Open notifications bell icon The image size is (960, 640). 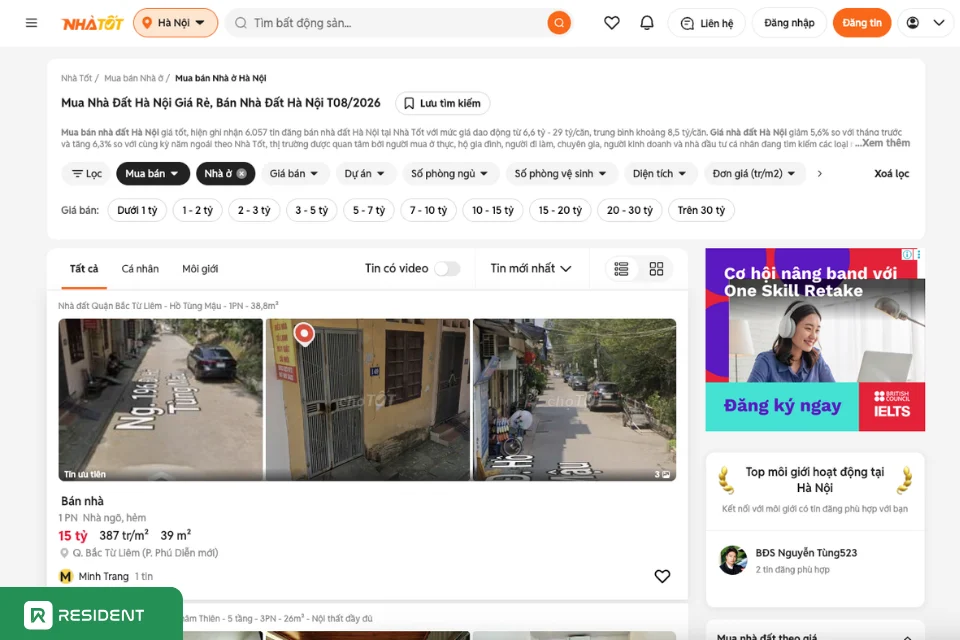647,23
